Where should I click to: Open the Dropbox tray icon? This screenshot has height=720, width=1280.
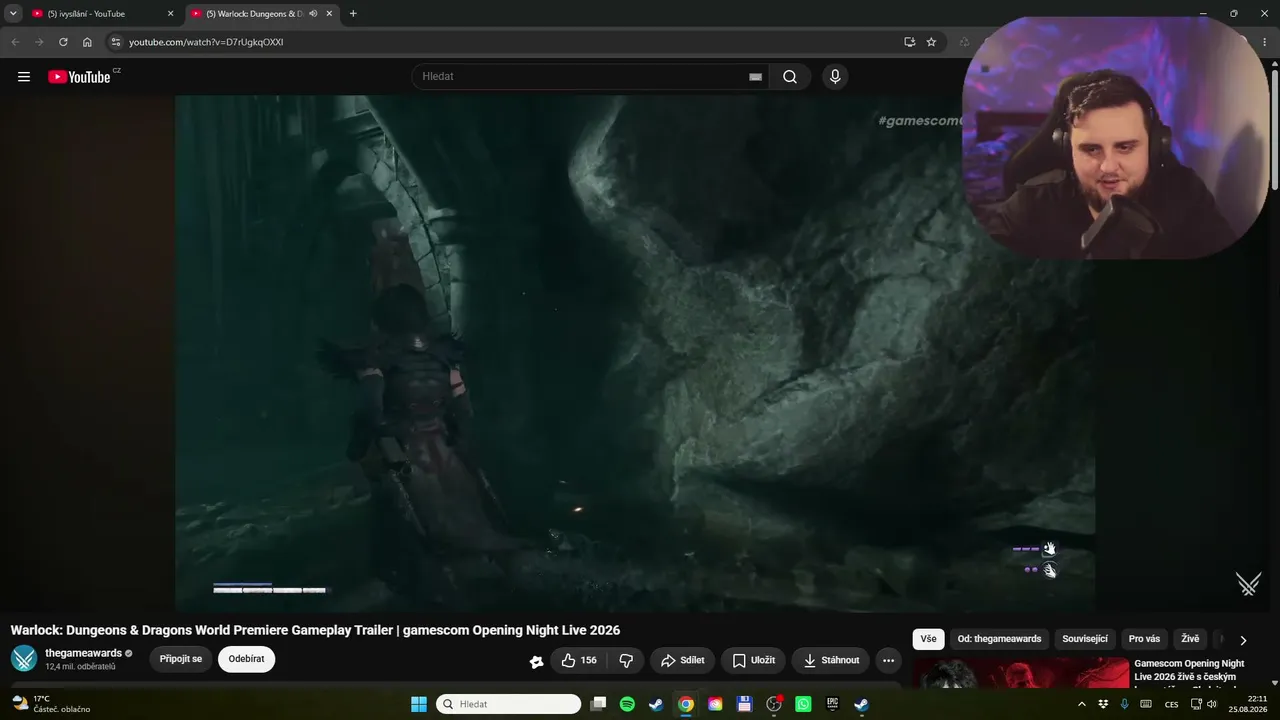1103,704
